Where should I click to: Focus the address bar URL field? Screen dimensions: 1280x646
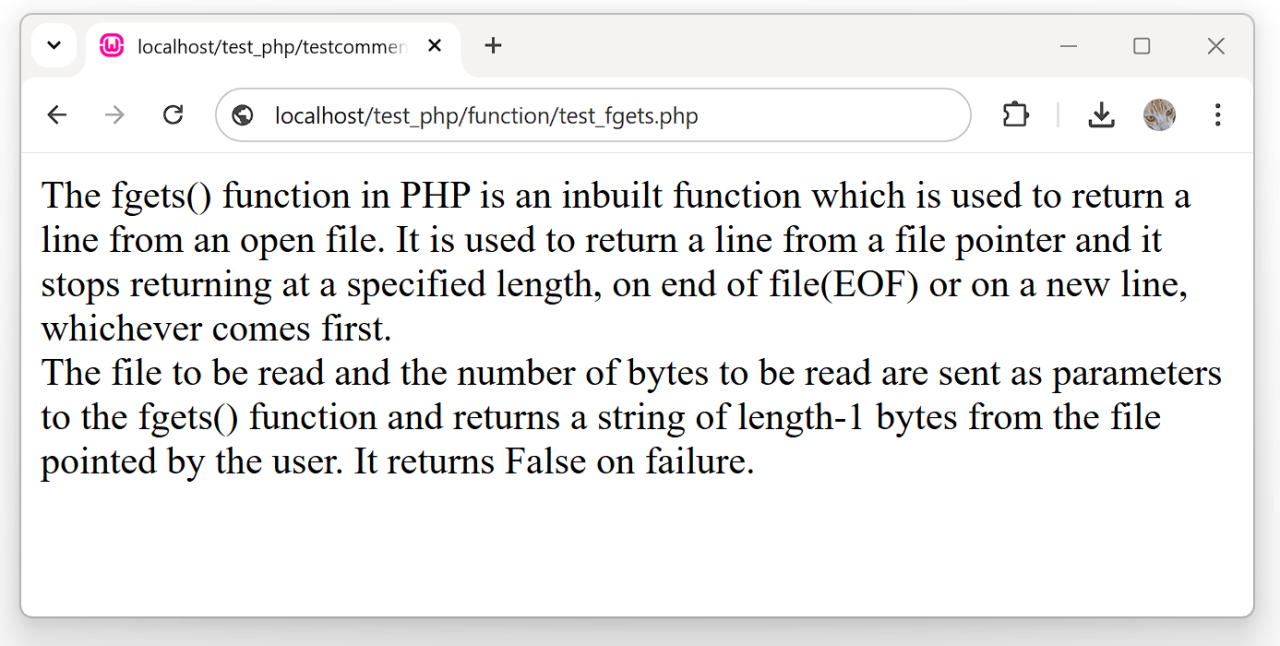(600, 116)
